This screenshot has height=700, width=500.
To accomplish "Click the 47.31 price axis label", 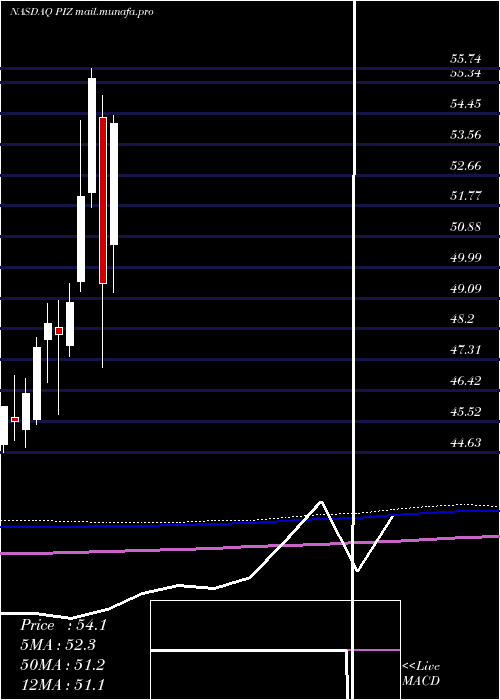I will (x=466, y=350).
